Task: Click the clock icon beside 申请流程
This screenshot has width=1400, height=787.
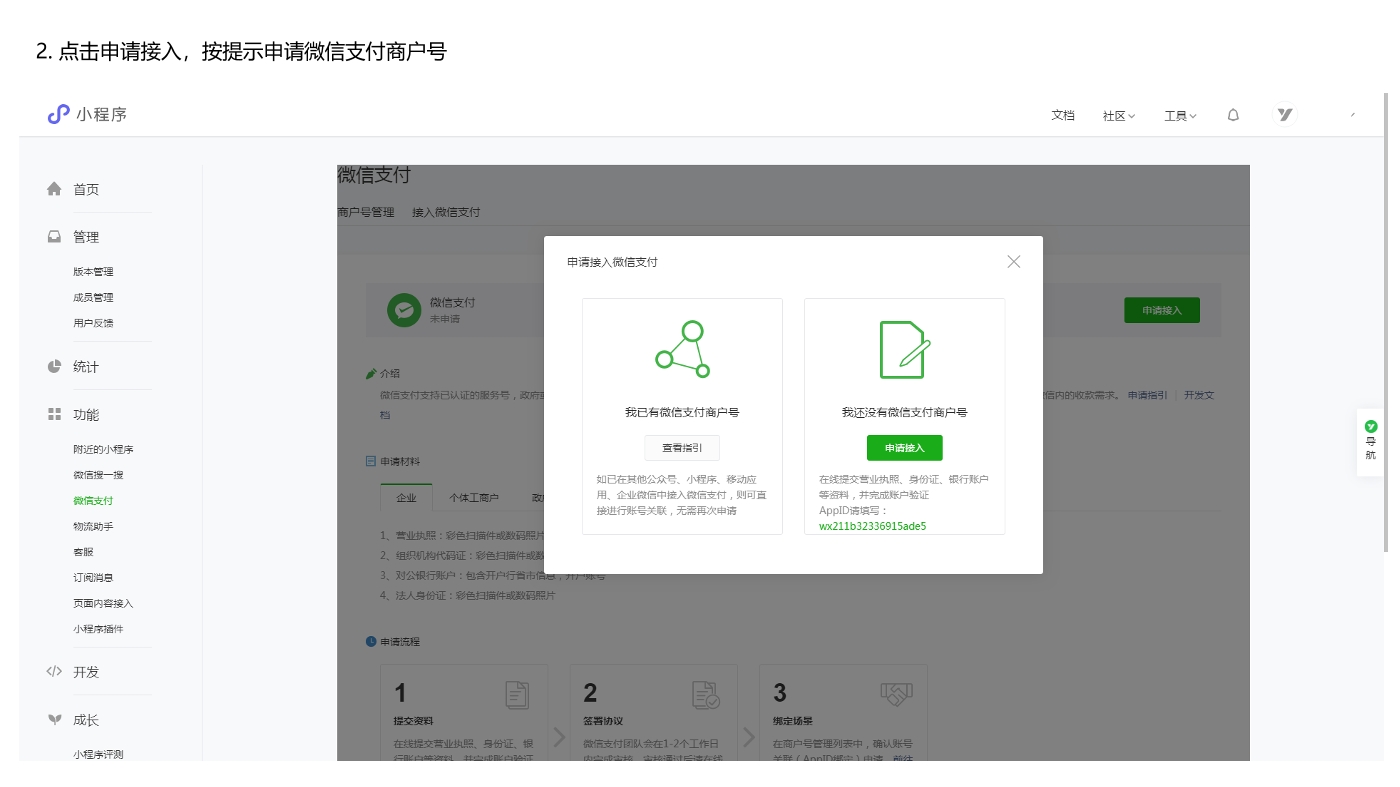Action: [x=371, y=641]
